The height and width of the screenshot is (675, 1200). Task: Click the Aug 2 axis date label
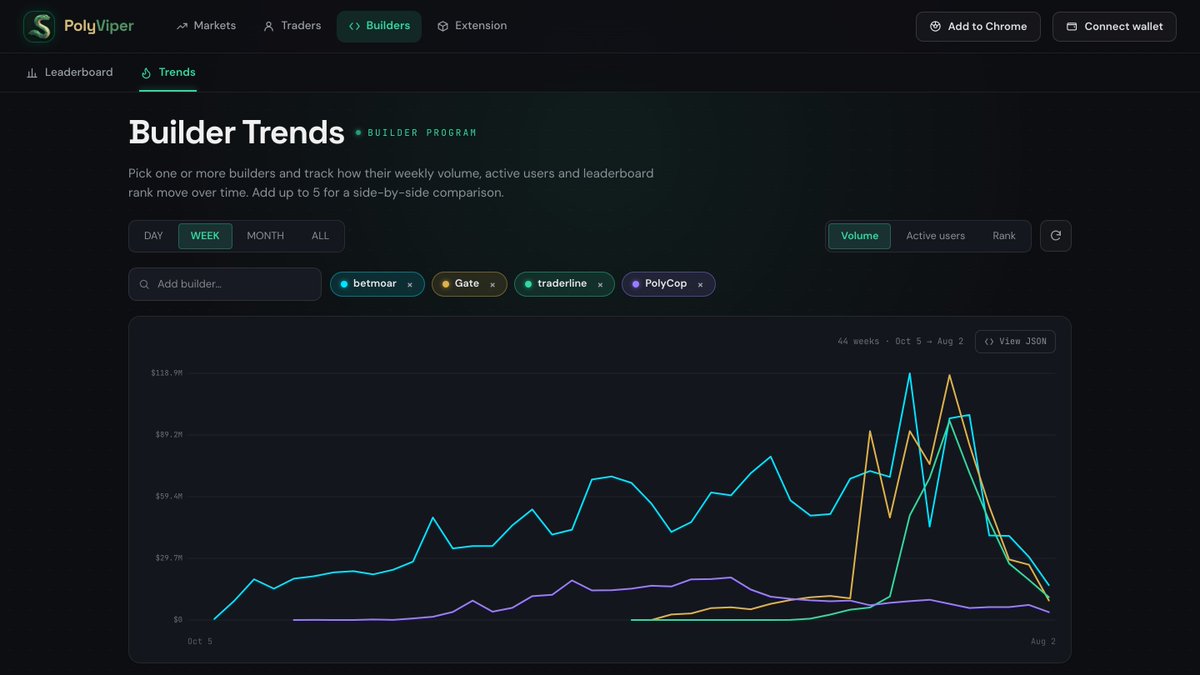1043,641
